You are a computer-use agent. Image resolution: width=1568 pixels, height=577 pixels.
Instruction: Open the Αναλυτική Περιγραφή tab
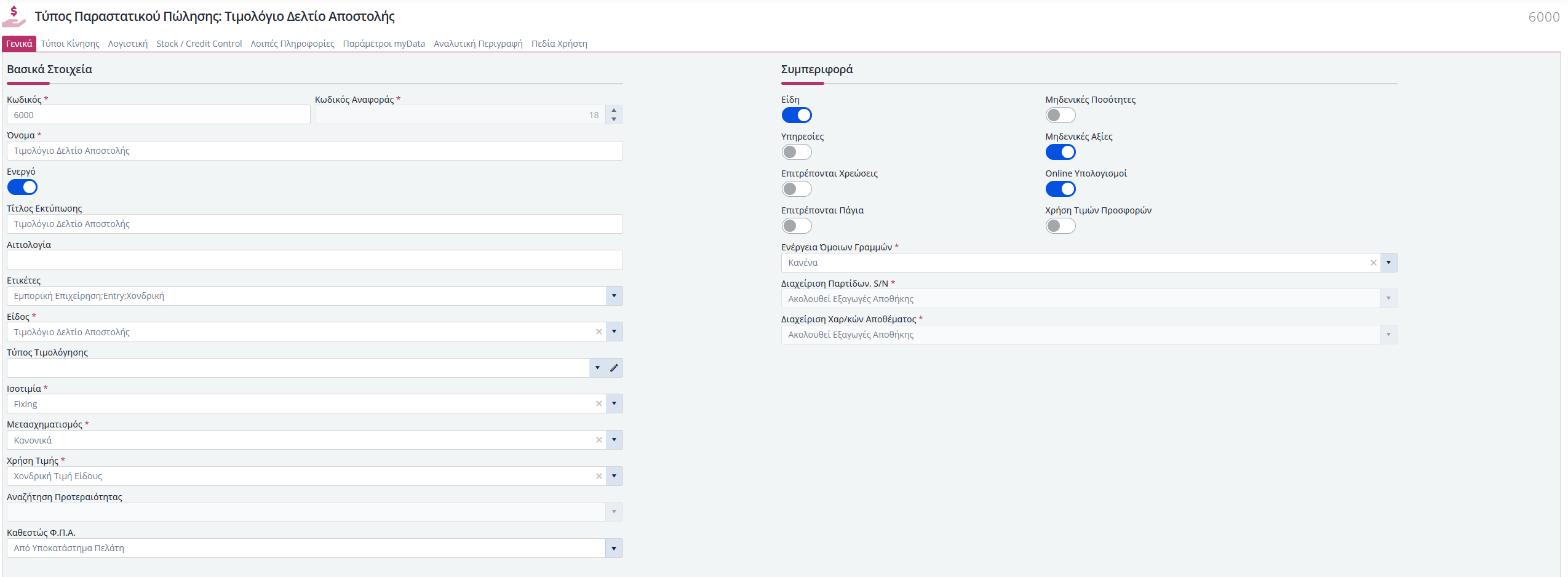pyautogui.click(x=478, y=44)
